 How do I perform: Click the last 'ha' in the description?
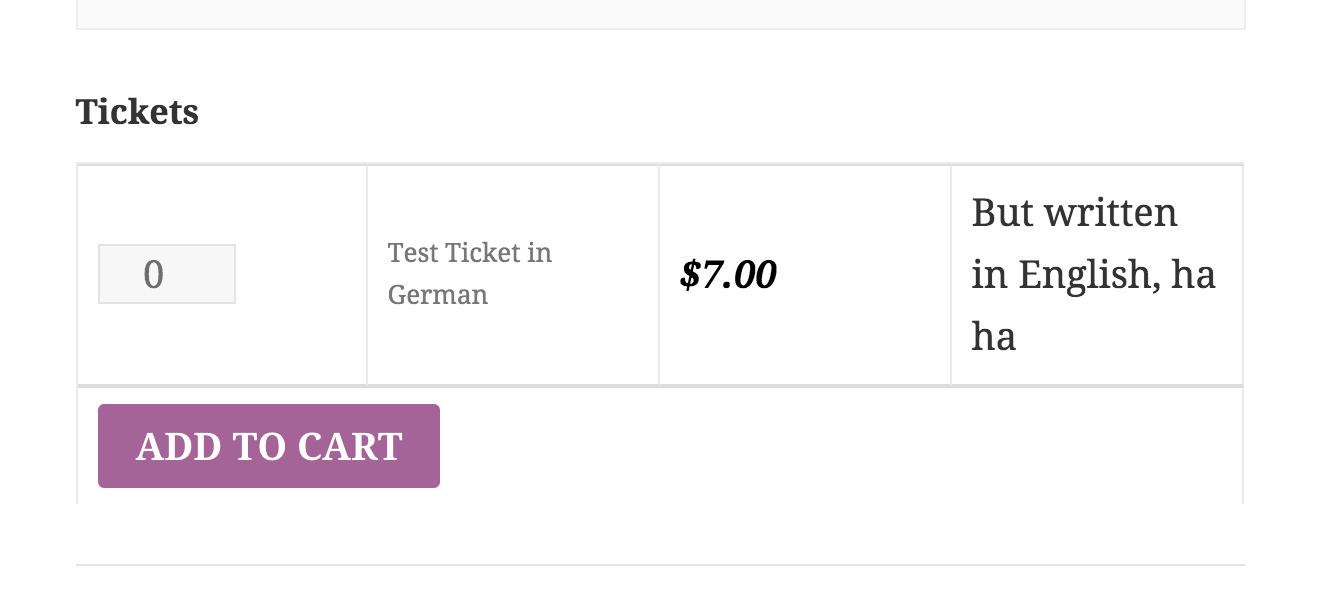[x=993, y=337]
